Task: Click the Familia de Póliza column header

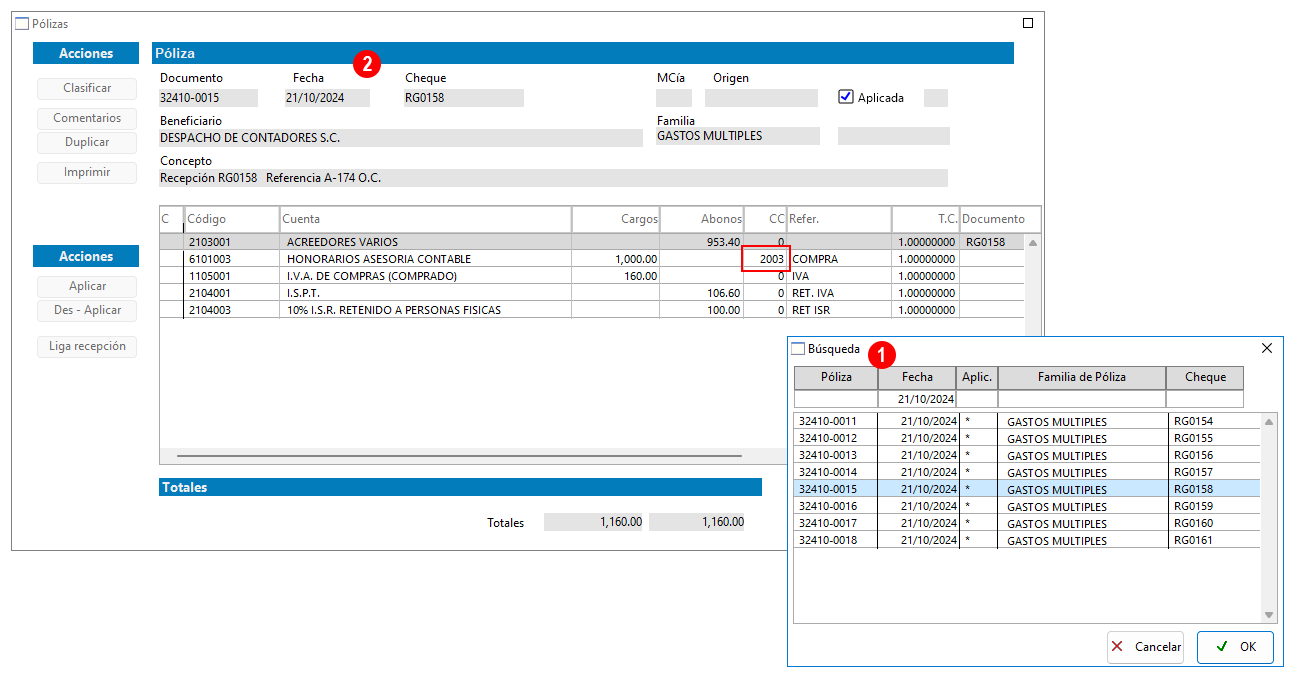Action: click(1082, 377)
